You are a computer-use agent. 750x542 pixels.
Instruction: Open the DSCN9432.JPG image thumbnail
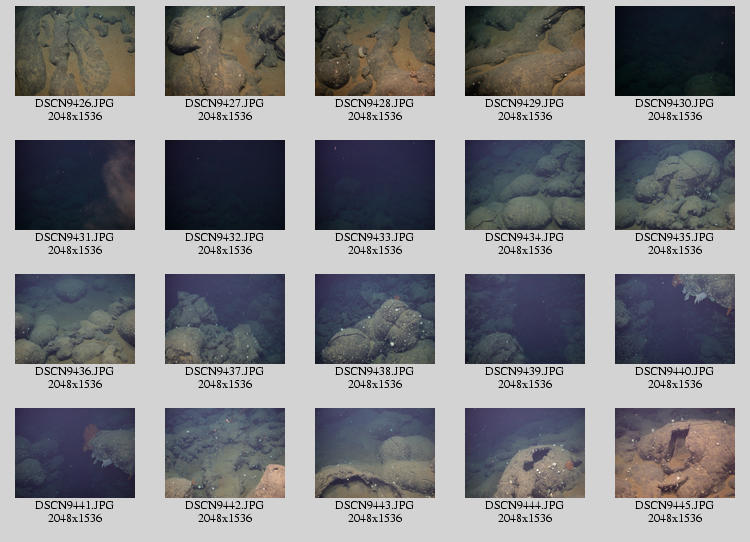coord(225,185)
